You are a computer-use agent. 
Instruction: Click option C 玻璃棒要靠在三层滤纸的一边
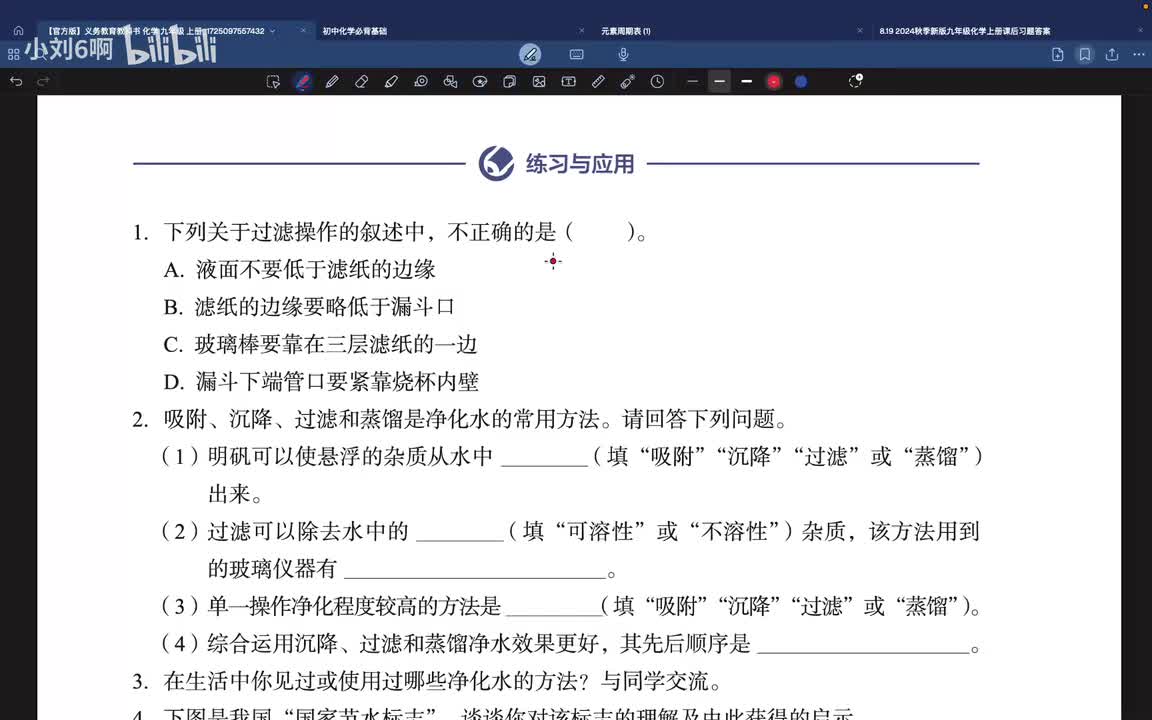tap(320, 345)
